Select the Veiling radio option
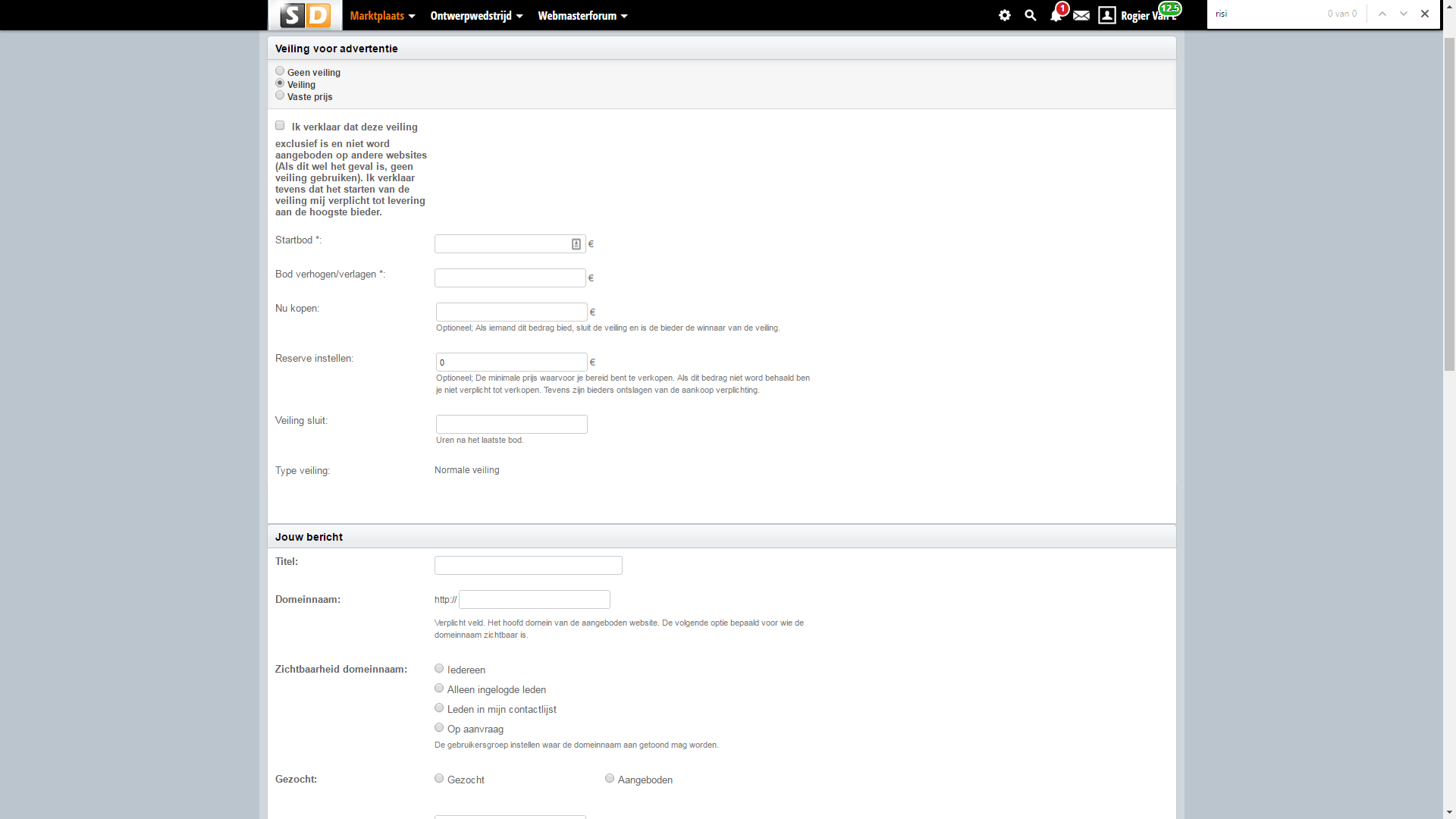The height and width of the screenshot is (819, 1456). point(280,83)
